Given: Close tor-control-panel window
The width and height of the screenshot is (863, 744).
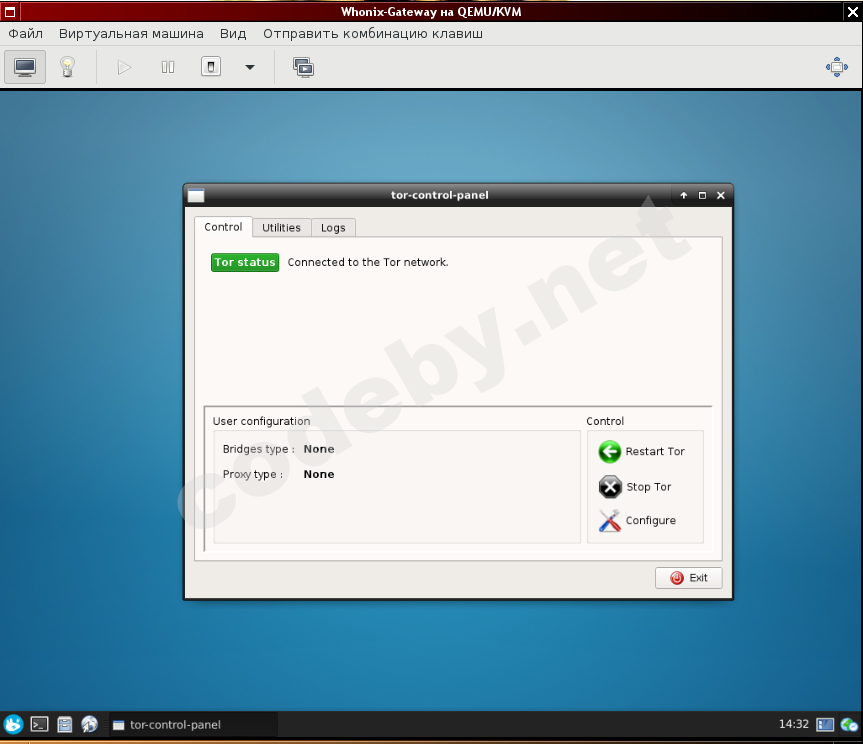Looking at the screenshot, I should point(720,195).
